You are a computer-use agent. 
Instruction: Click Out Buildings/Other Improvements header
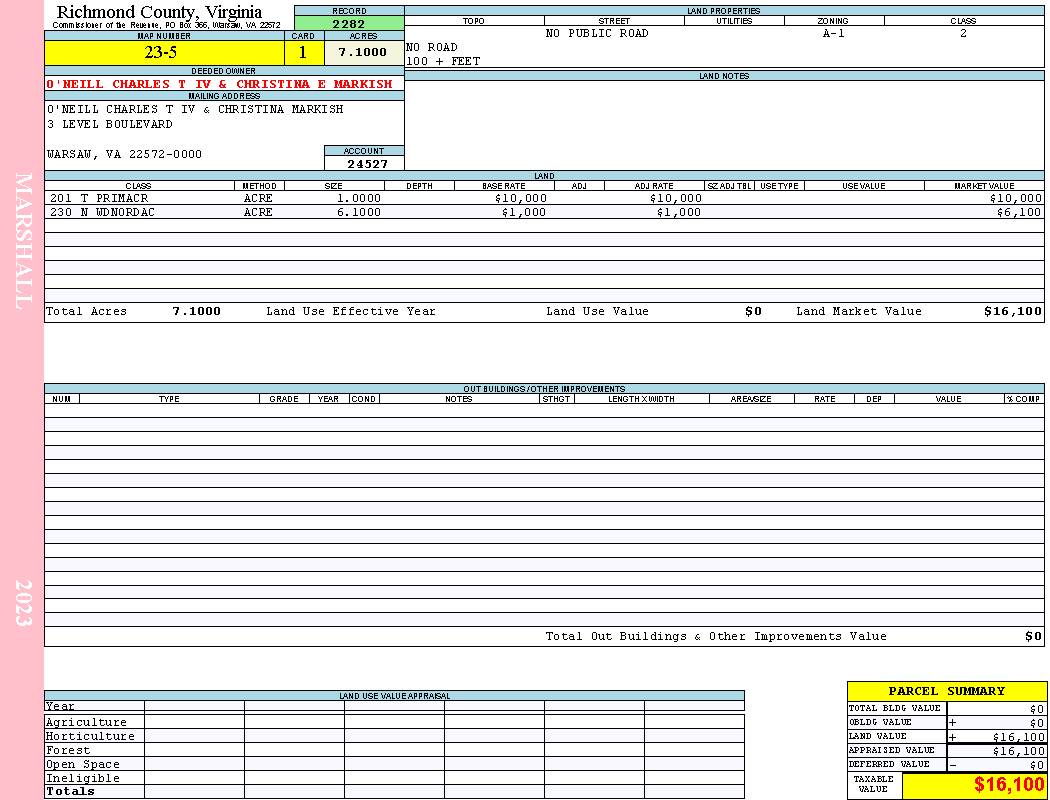tap(544, 389)
